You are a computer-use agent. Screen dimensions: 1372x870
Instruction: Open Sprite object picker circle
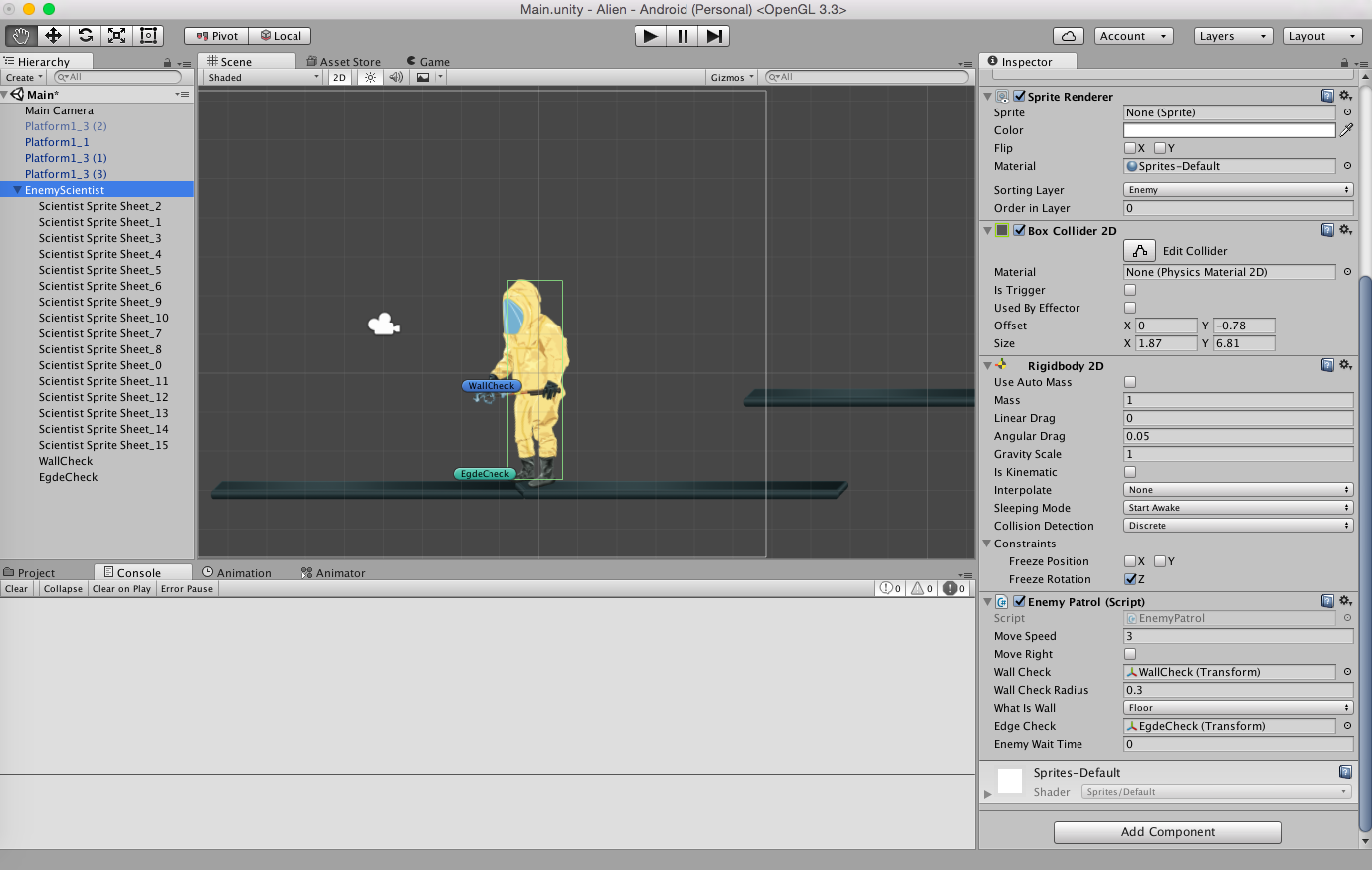(1347, 112)
